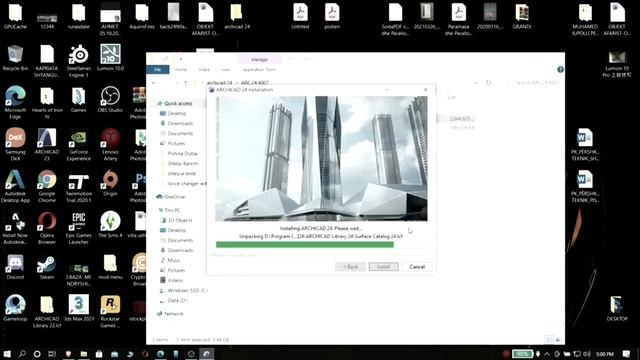Select the Lenovo Artery desktop icon
The height and width of the screenshot is (360, 640).
pos(110,144)
